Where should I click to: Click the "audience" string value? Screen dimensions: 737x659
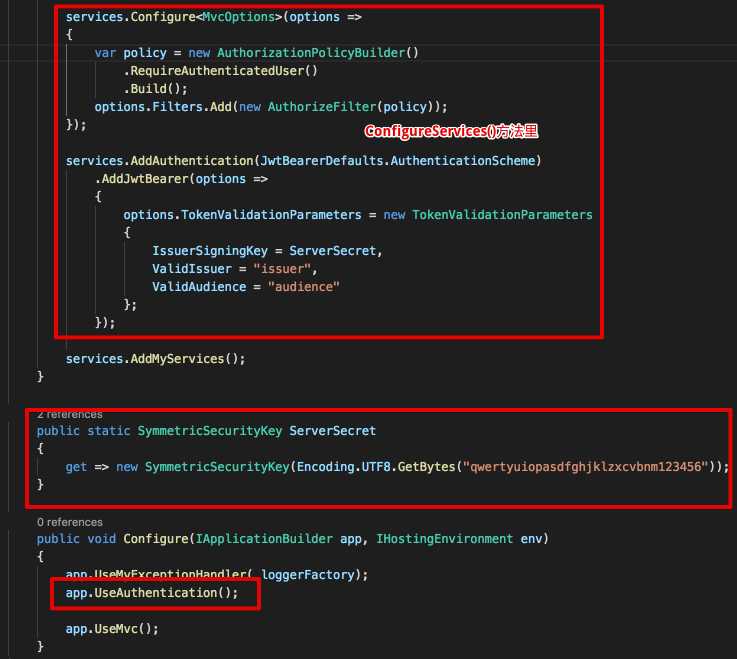pos(304,287)
